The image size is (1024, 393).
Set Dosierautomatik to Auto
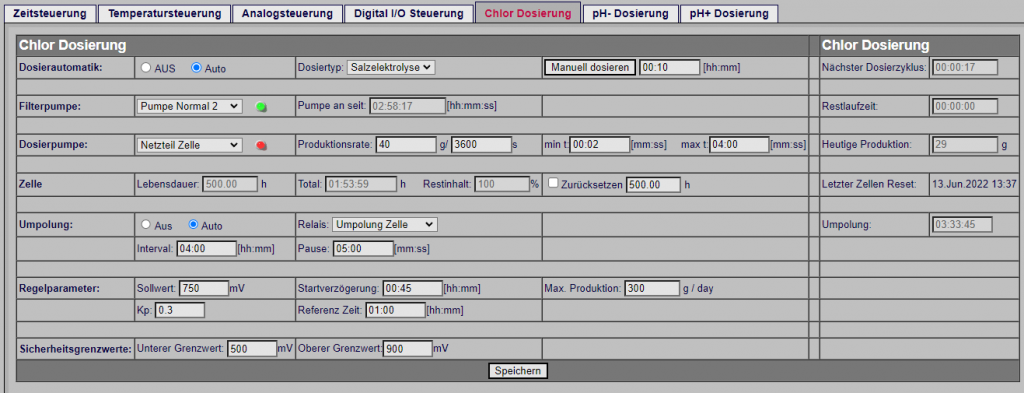point(196,68)
